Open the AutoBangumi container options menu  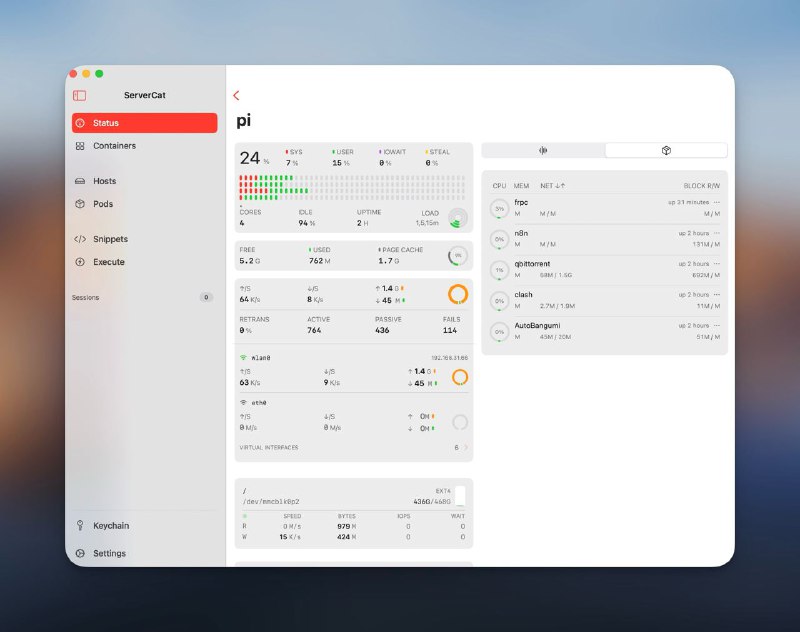716,326
